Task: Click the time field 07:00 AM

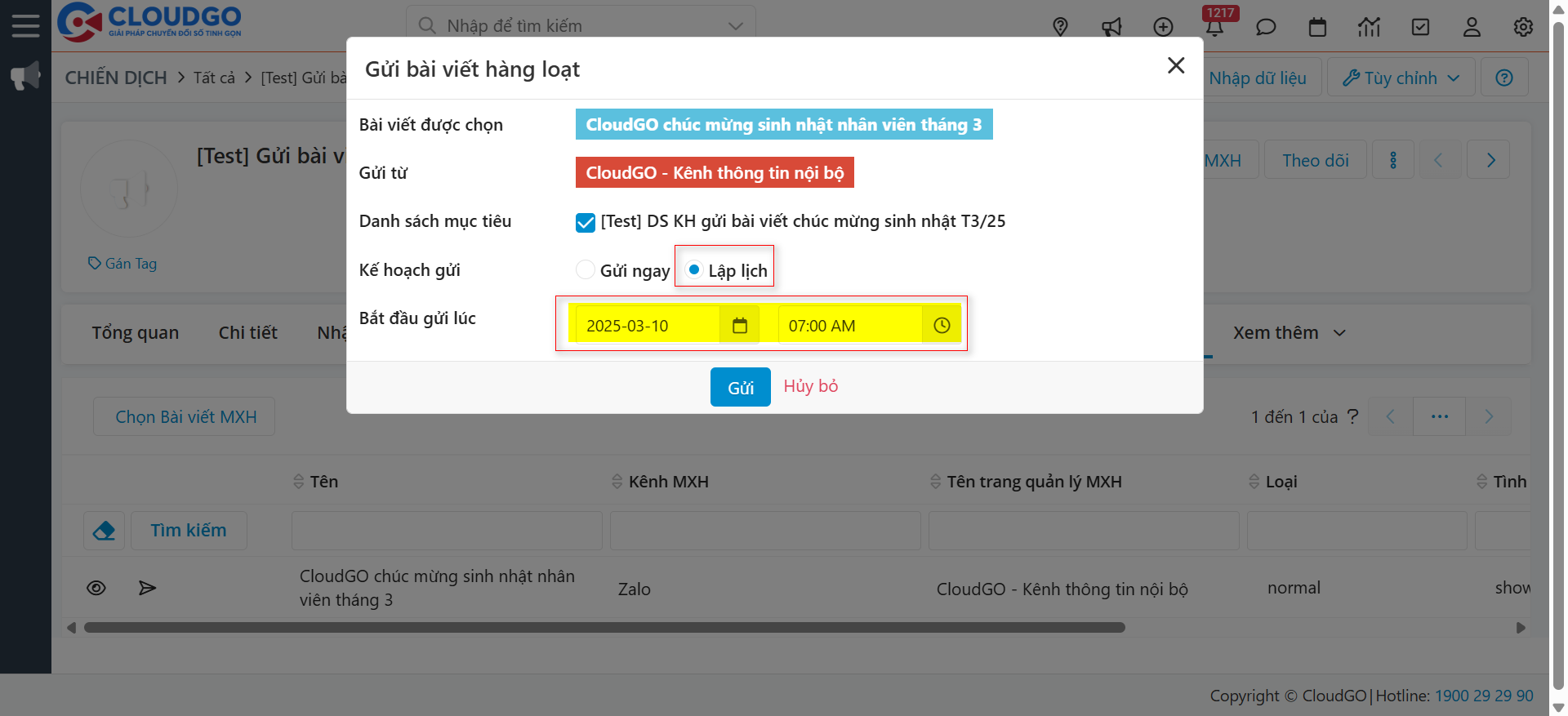Action: 850,326
